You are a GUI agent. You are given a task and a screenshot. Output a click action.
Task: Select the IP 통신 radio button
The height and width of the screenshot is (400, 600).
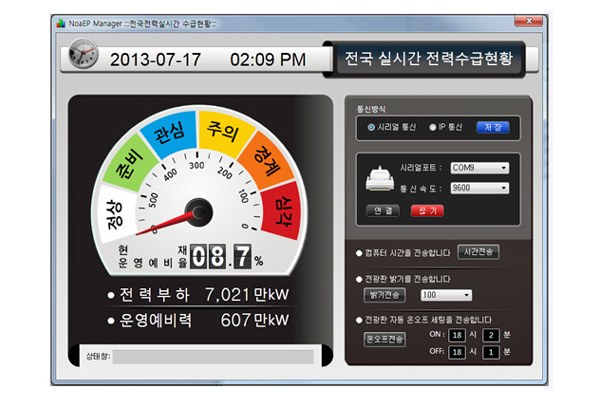click(x=431, y=128)
